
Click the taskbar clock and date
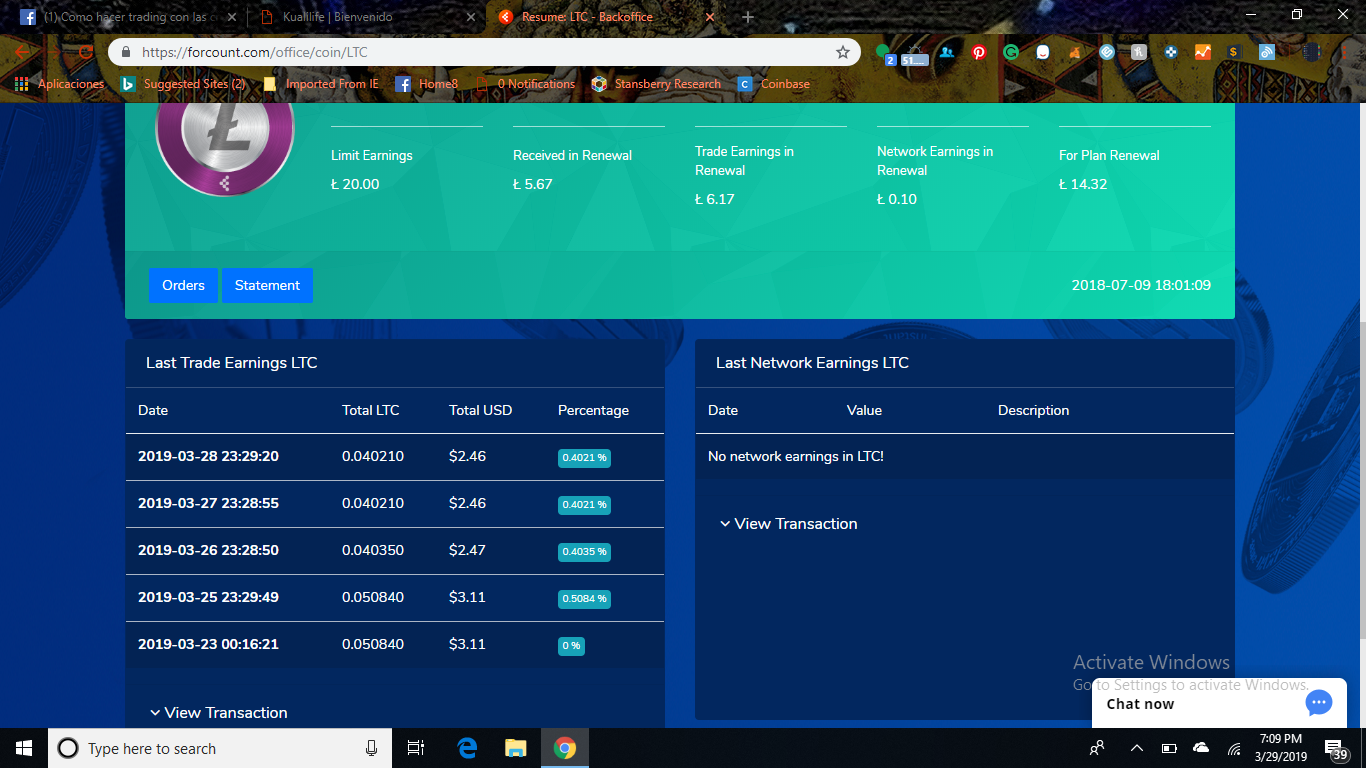point(1279,748)
